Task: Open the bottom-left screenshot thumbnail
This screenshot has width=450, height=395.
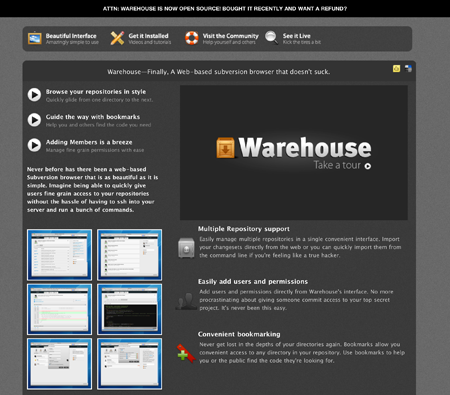Action: (59, 364)
